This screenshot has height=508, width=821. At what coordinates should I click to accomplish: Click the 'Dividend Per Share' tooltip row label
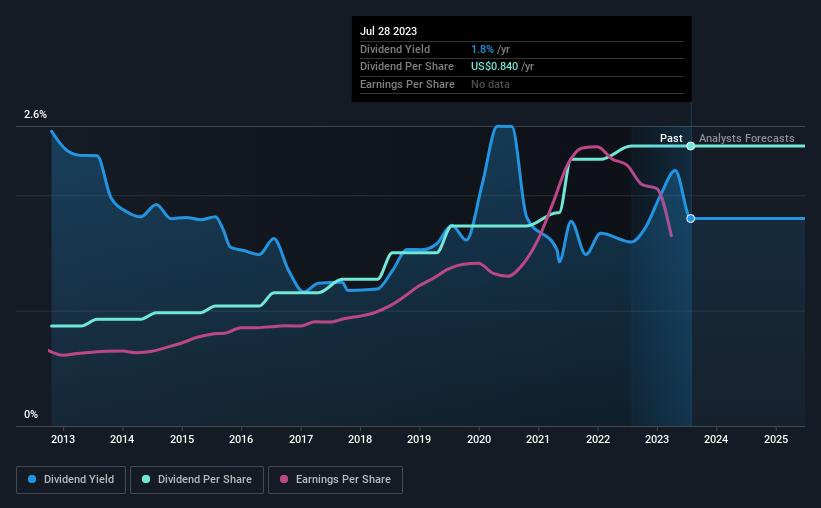pos(407,67)
